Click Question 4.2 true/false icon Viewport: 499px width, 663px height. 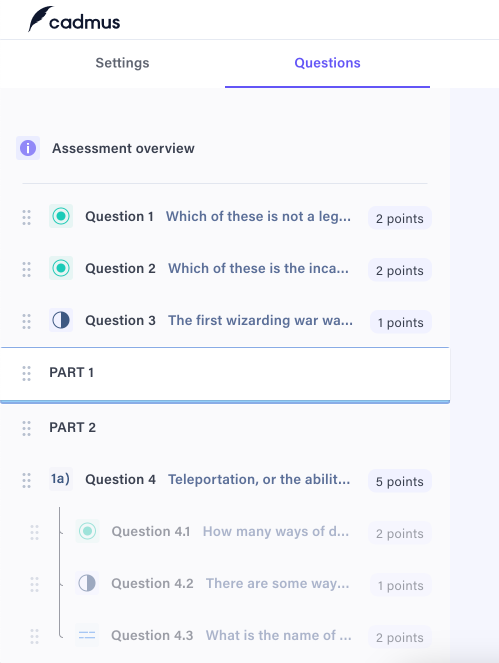coord(87,583)
